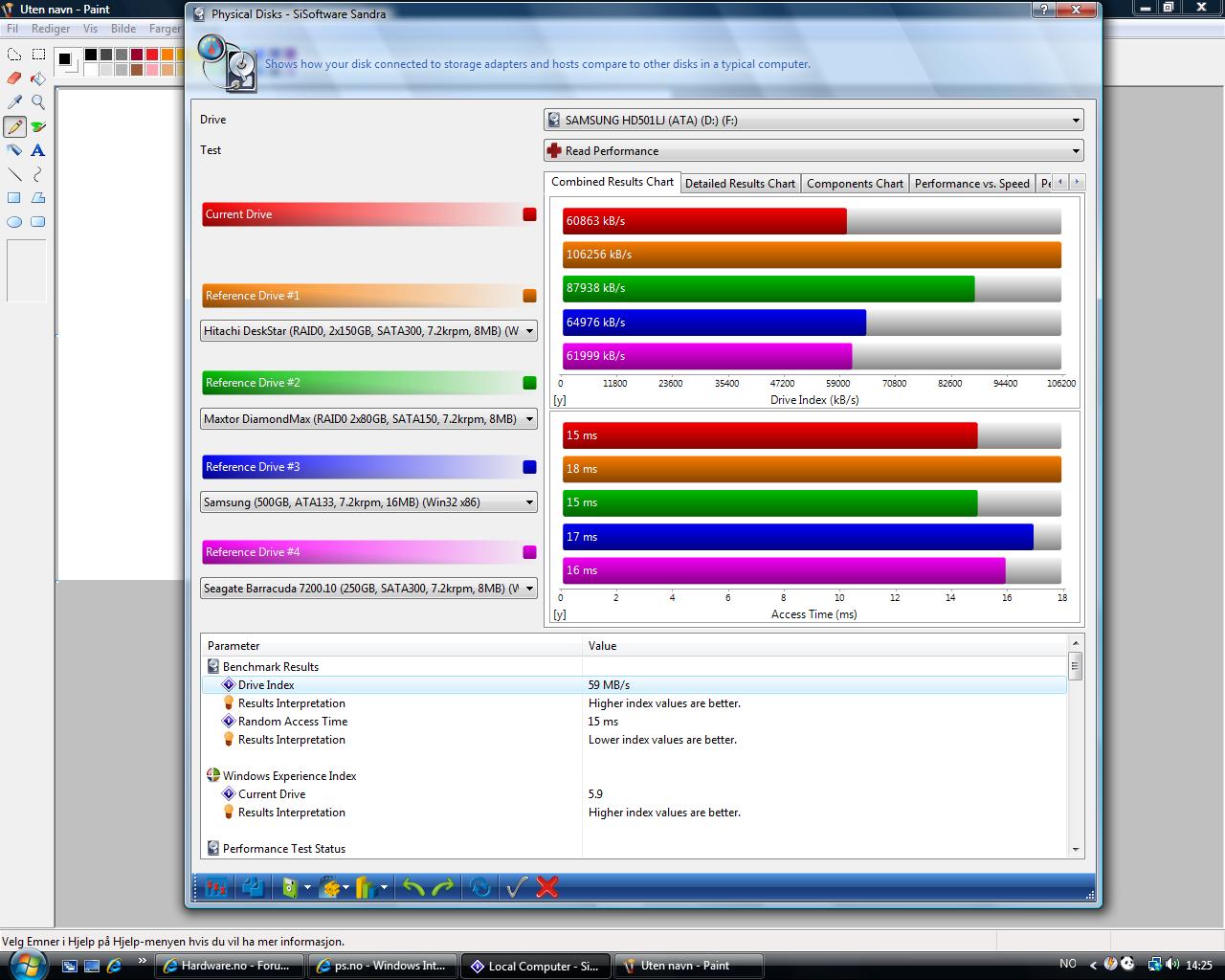Select the rectangular Select tool in Paint
This screenshot has height=980, width=1225.
tap(38, 55)
